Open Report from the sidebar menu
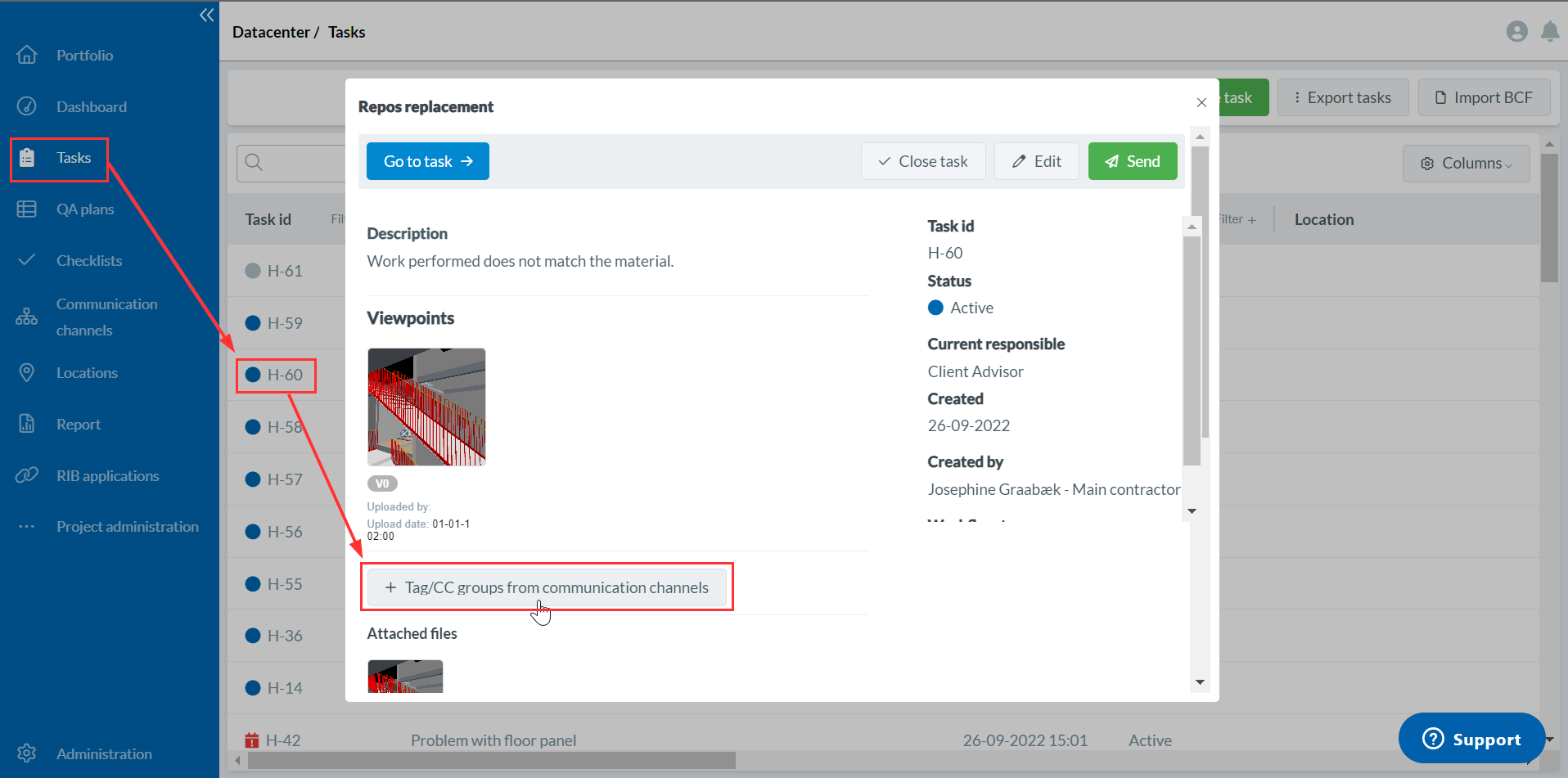The image size is (1568, 778). 79,425
